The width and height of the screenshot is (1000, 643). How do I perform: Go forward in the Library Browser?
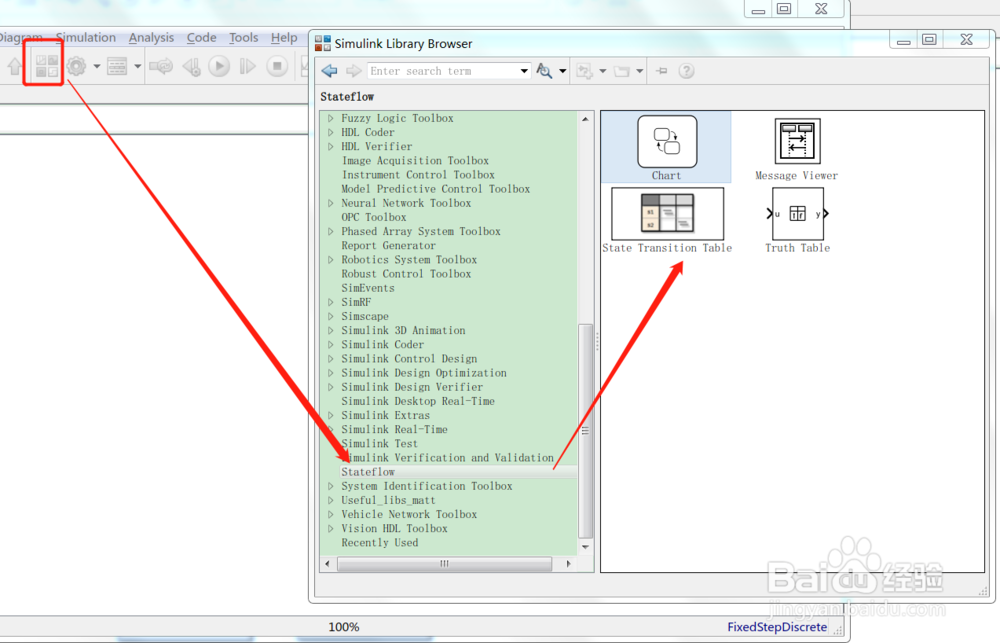click(x=353, y=71)
